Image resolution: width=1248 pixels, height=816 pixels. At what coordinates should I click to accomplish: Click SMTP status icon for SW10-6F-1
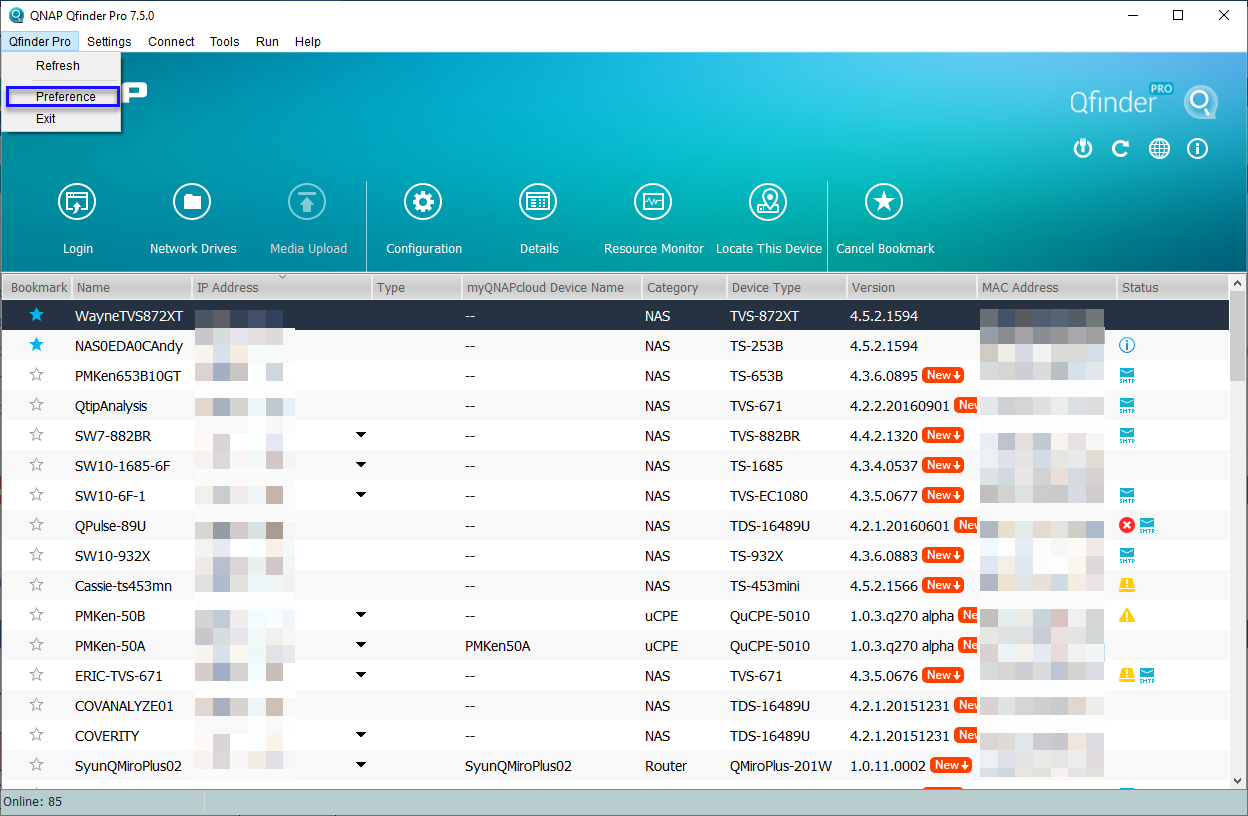click(1127, 496)
